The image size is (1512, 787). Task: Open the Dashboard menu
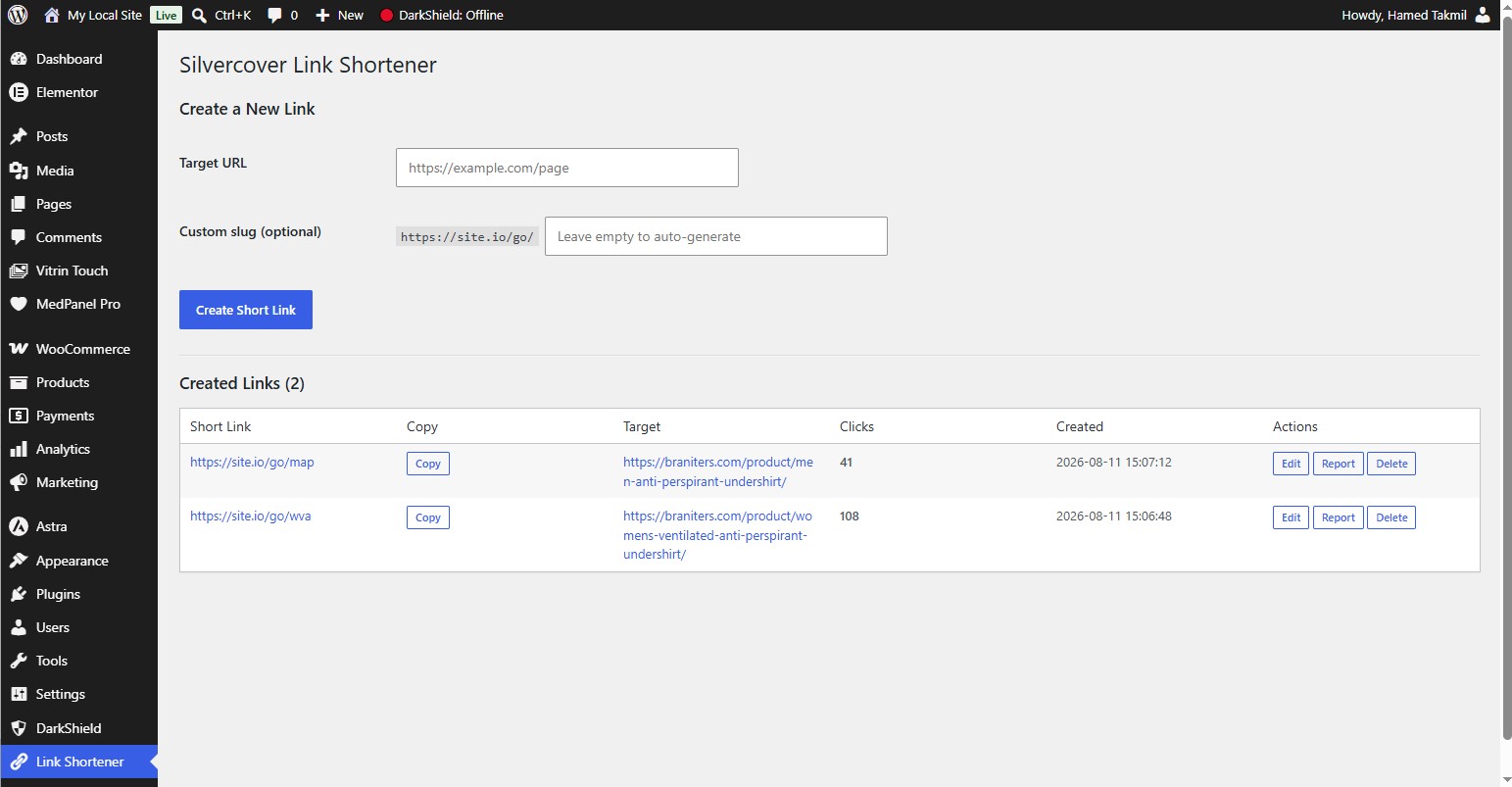click(78, 59)
